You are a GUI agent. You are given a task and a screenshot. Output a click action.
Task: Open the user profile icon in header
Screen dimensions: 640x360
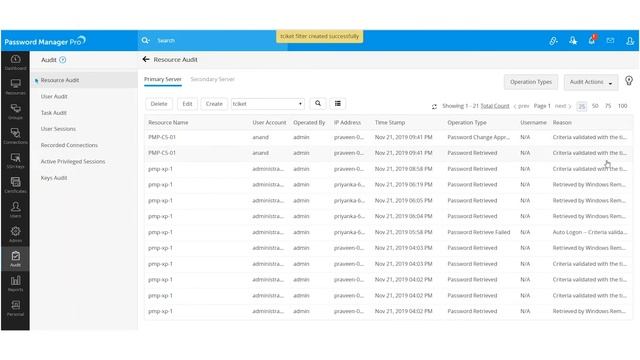(x=630, y=41)
